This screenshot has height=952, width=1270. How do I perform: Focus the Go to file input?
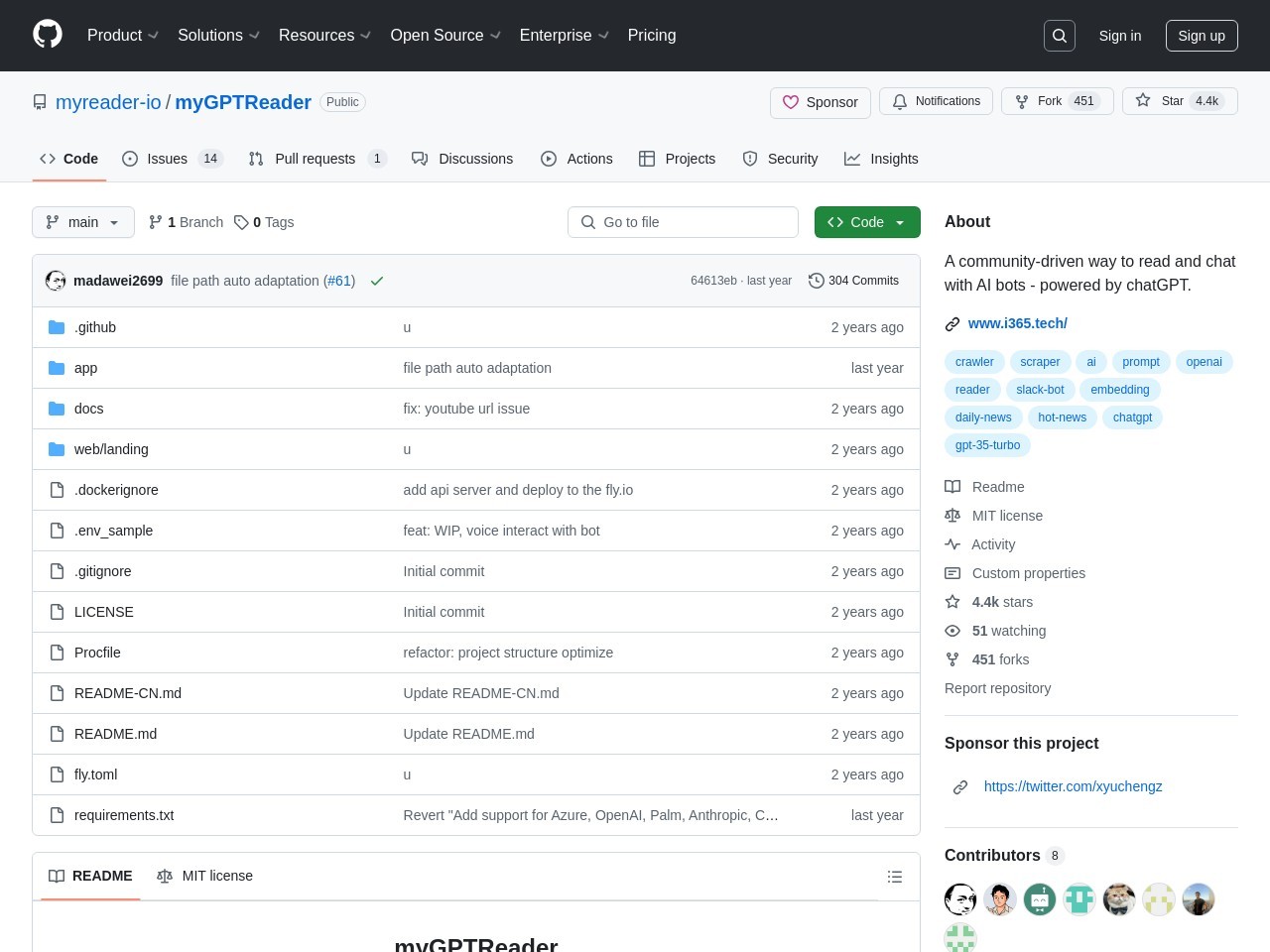(683, 222)
